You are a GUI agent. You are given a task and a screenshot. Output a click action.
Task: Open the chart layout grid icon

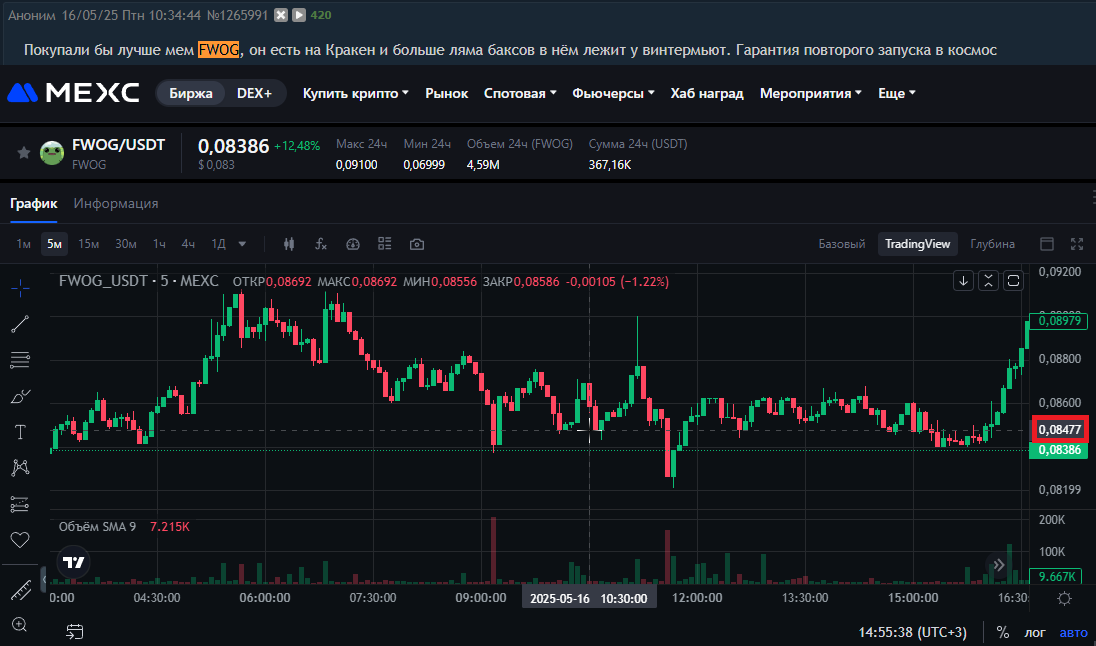coord(384,243)
